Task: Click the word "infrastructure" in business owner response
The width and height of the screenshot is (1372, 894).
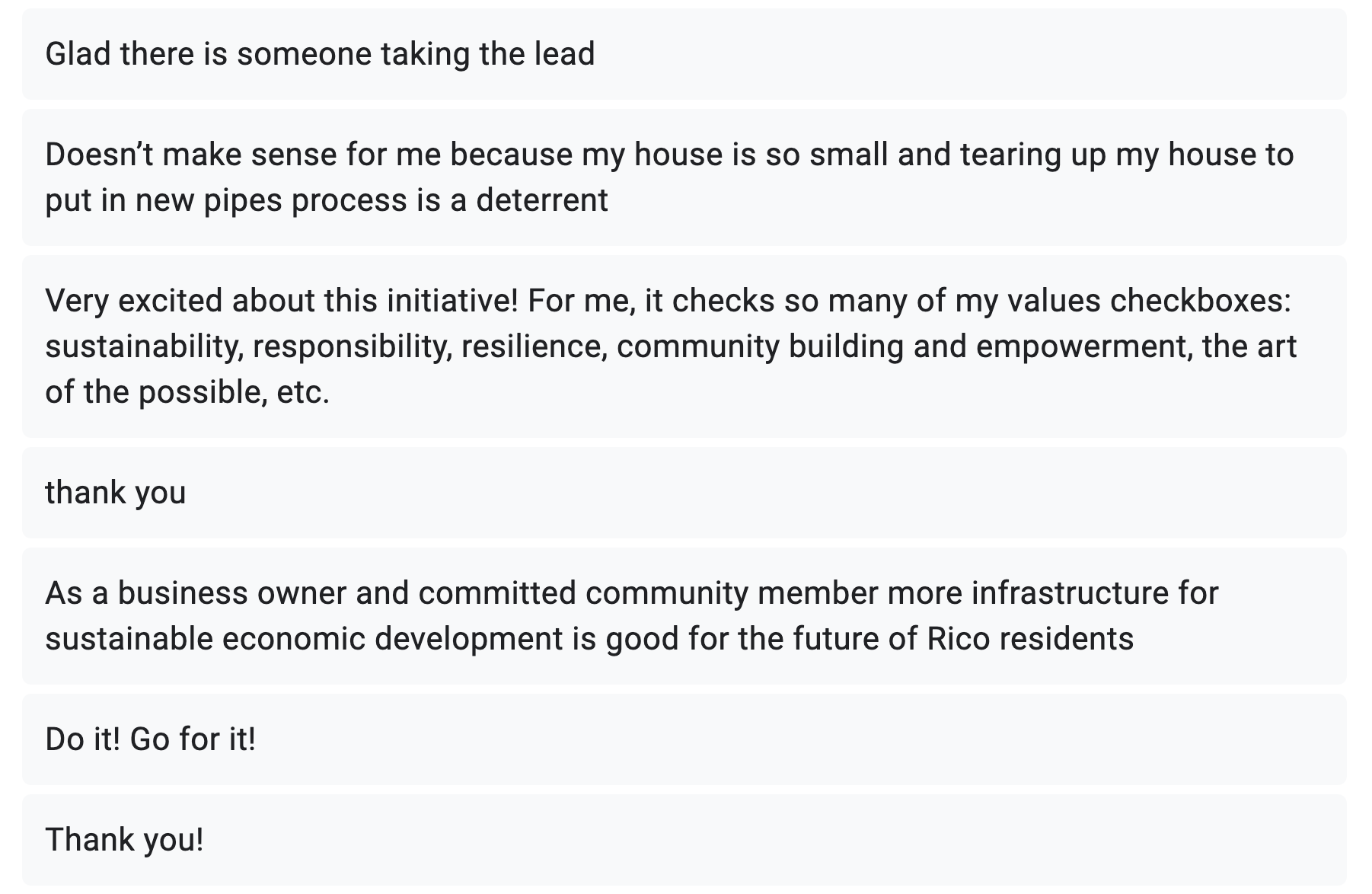Action: pos(1070,593)
